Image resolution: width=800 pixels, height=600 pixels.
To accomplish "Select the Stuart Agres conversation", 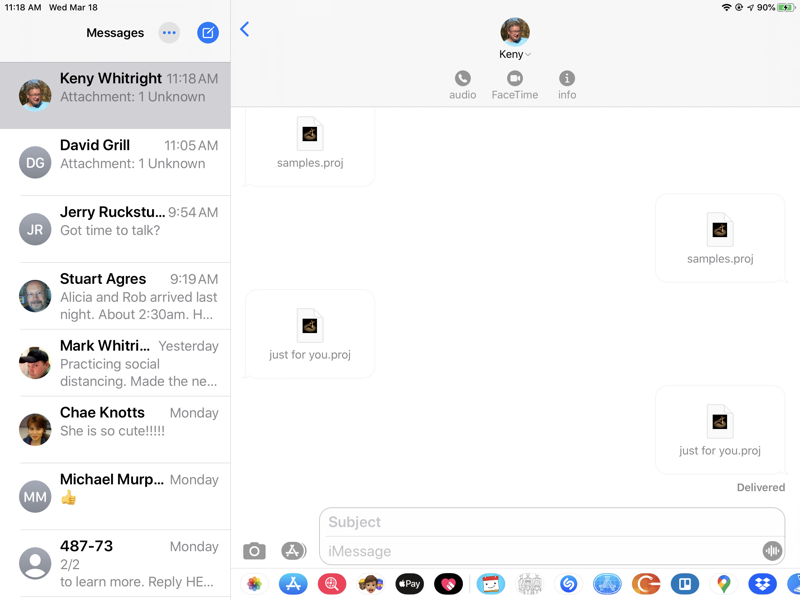I will pyautogui.click(x=115, y=296).
